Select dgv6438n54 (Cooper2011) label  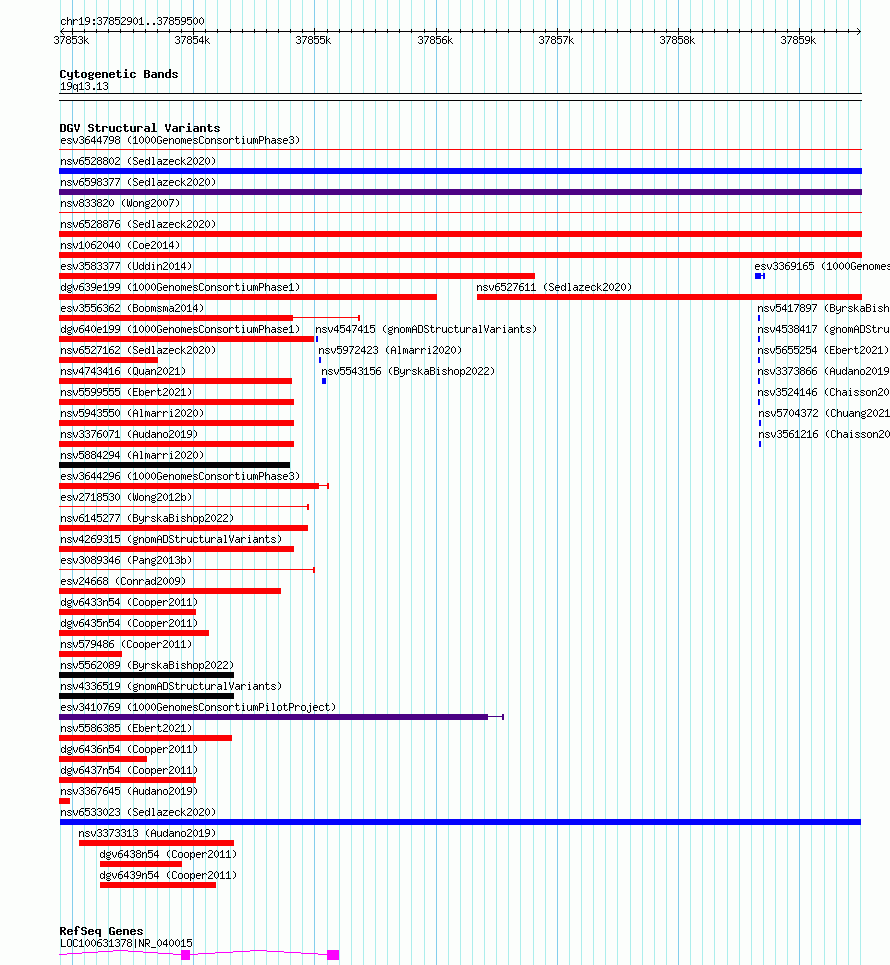coord(168,854)
